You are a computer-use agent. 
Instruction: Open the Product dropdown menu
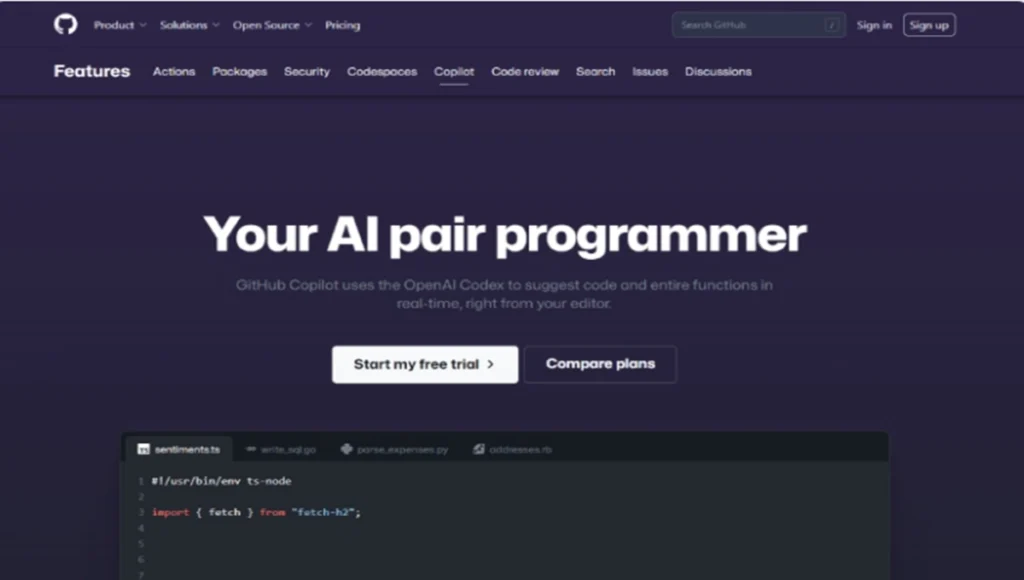tap(120, 25)
